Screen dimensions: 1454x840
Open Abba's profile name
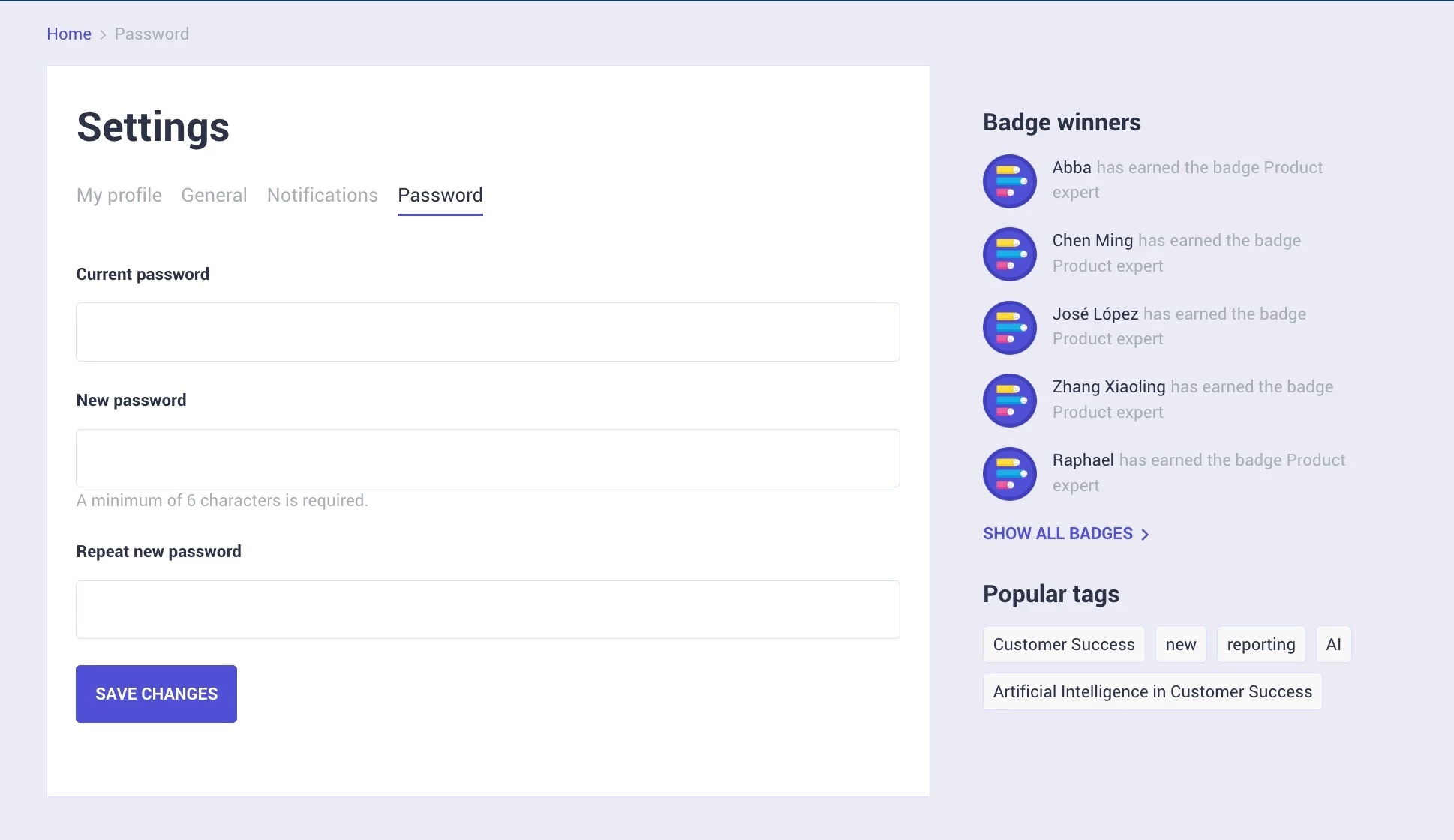1071,167
